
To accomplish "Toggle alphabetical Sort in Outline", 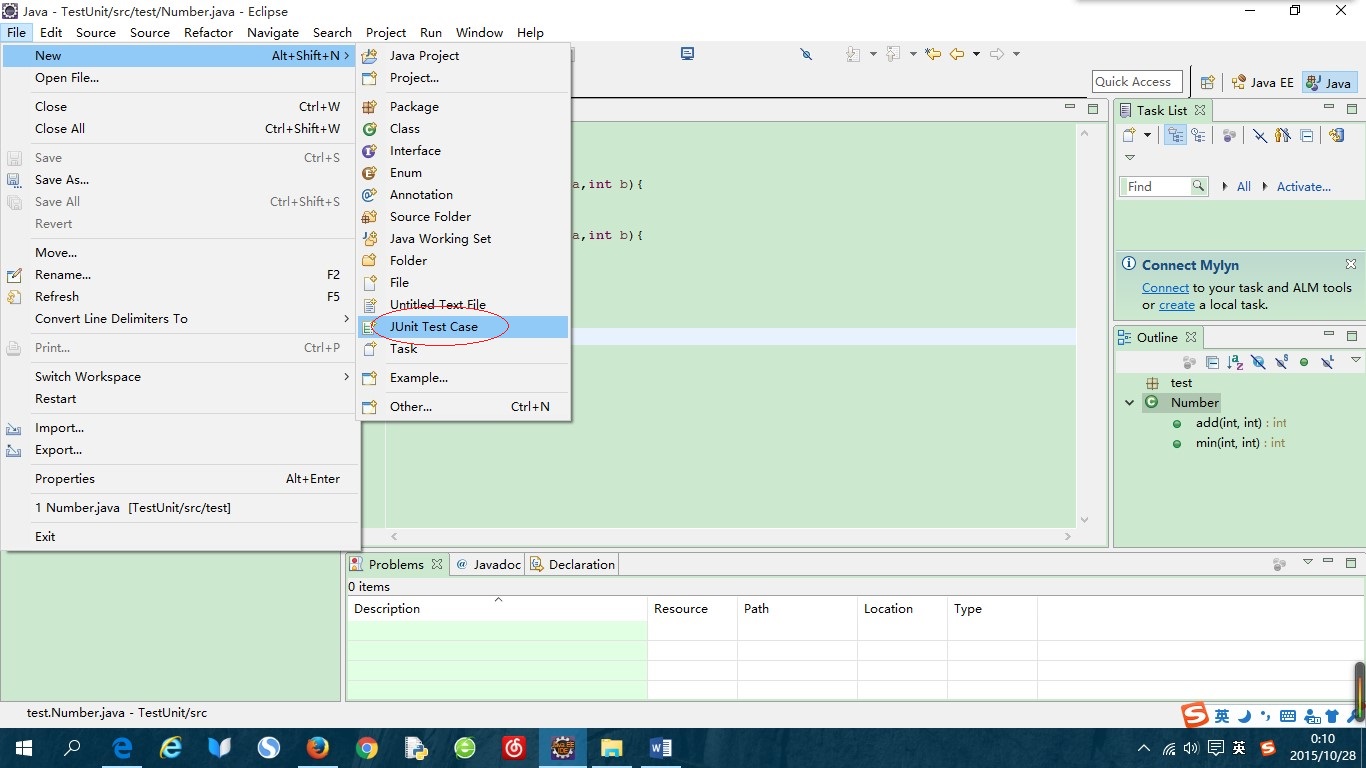I will click(x=1235, y=362).
